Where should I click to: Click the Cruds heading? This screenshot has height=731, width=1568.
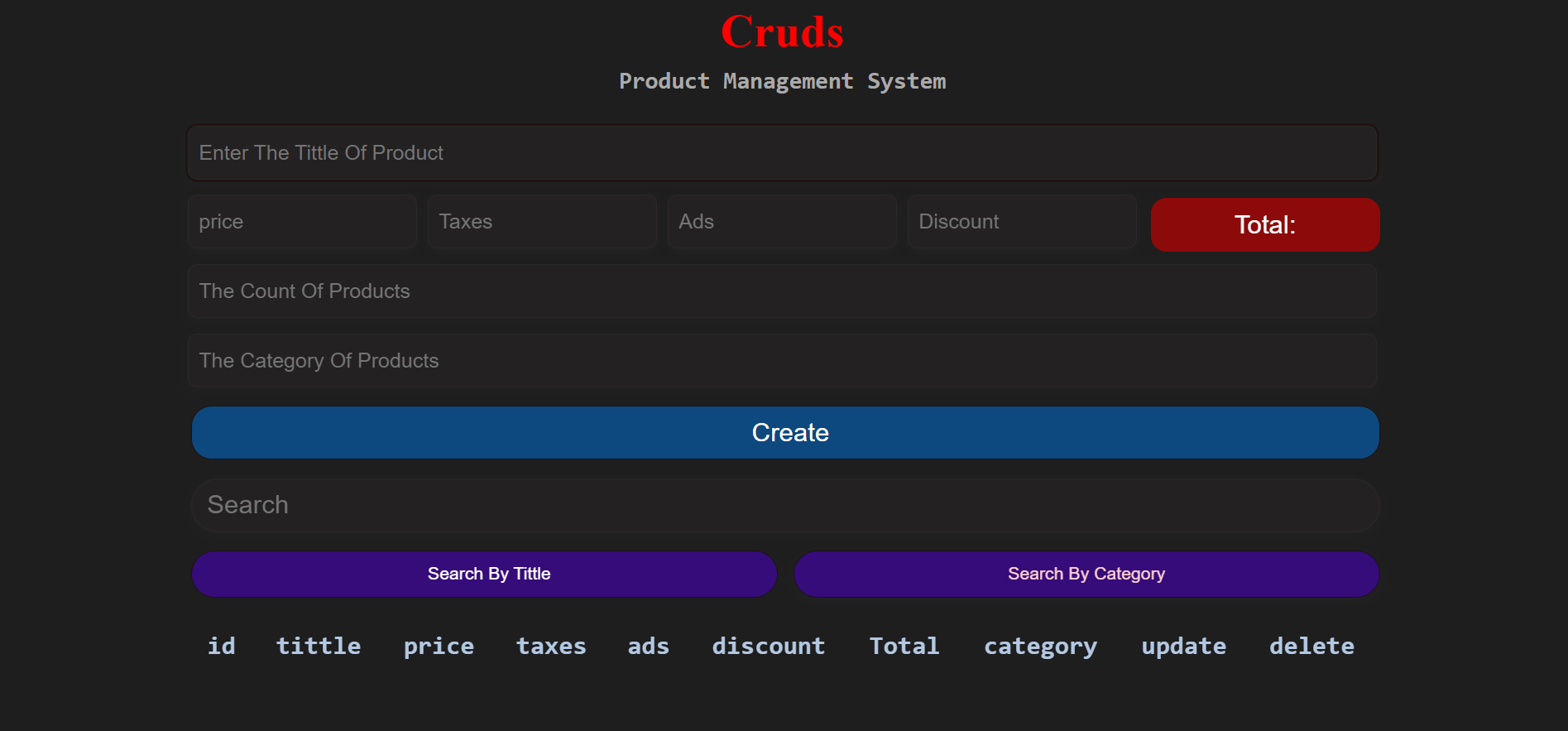coord(782,32)
